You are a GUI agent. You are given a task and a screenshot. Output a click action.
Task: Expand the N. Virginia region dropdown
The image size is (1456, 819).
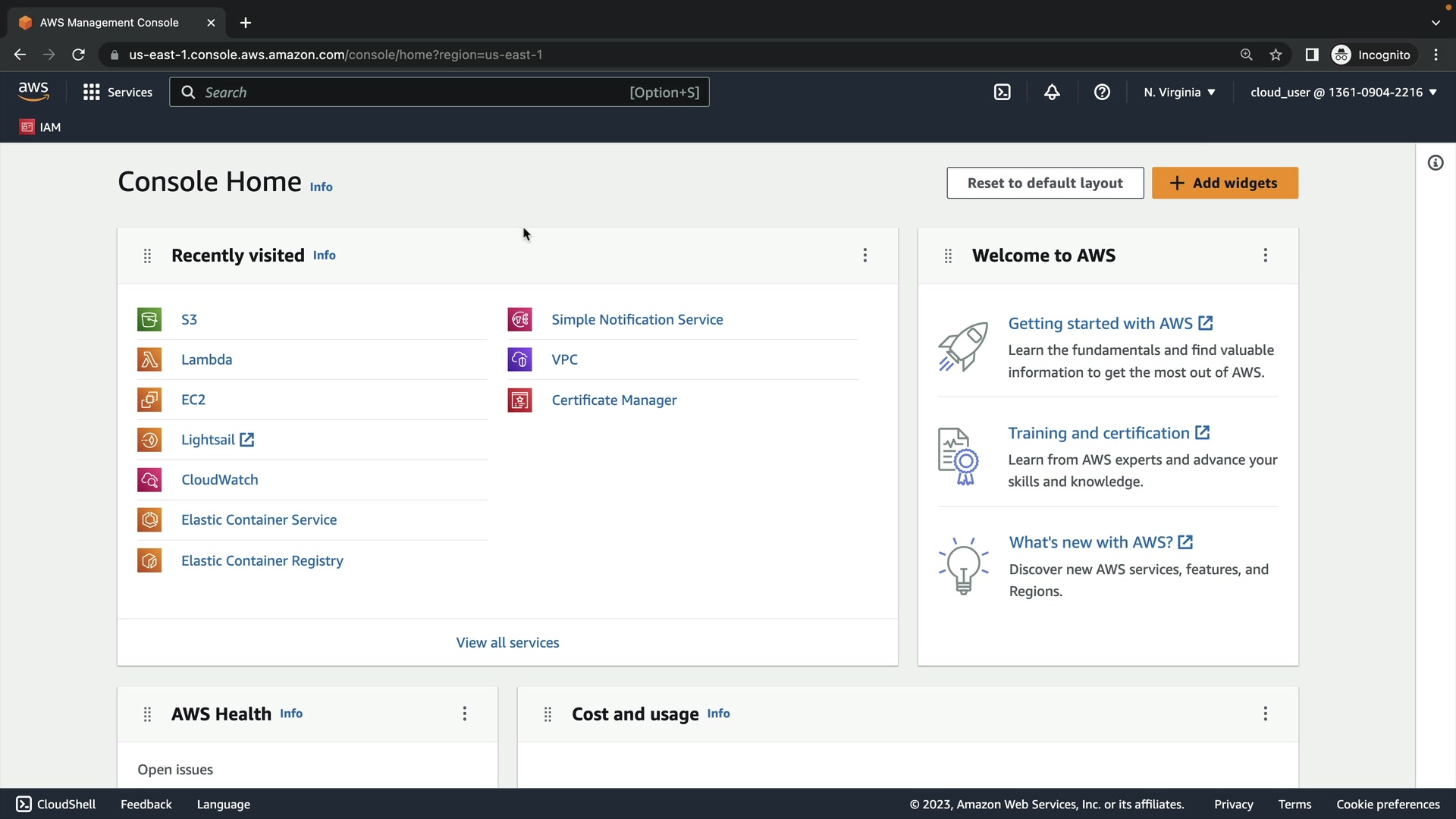pyautogui.click(x=1179, y=93)
